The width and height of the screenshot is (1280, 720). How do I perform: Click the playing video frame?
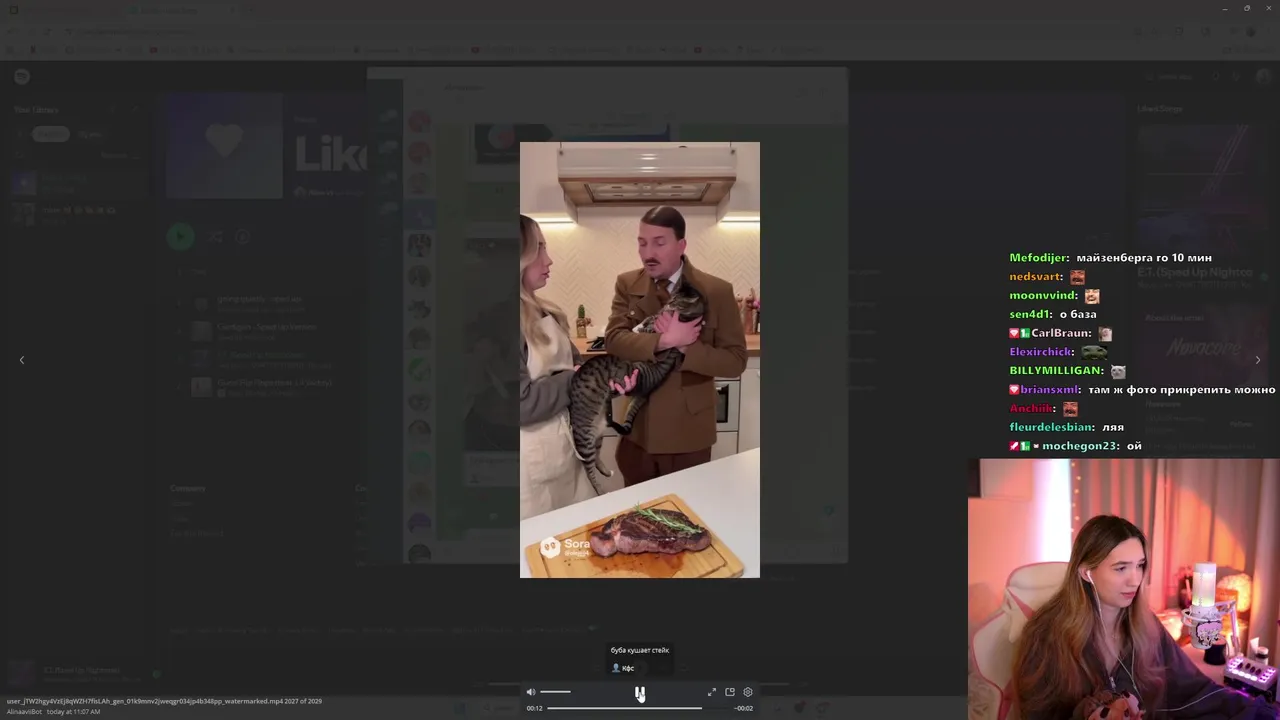coord(640,360)
